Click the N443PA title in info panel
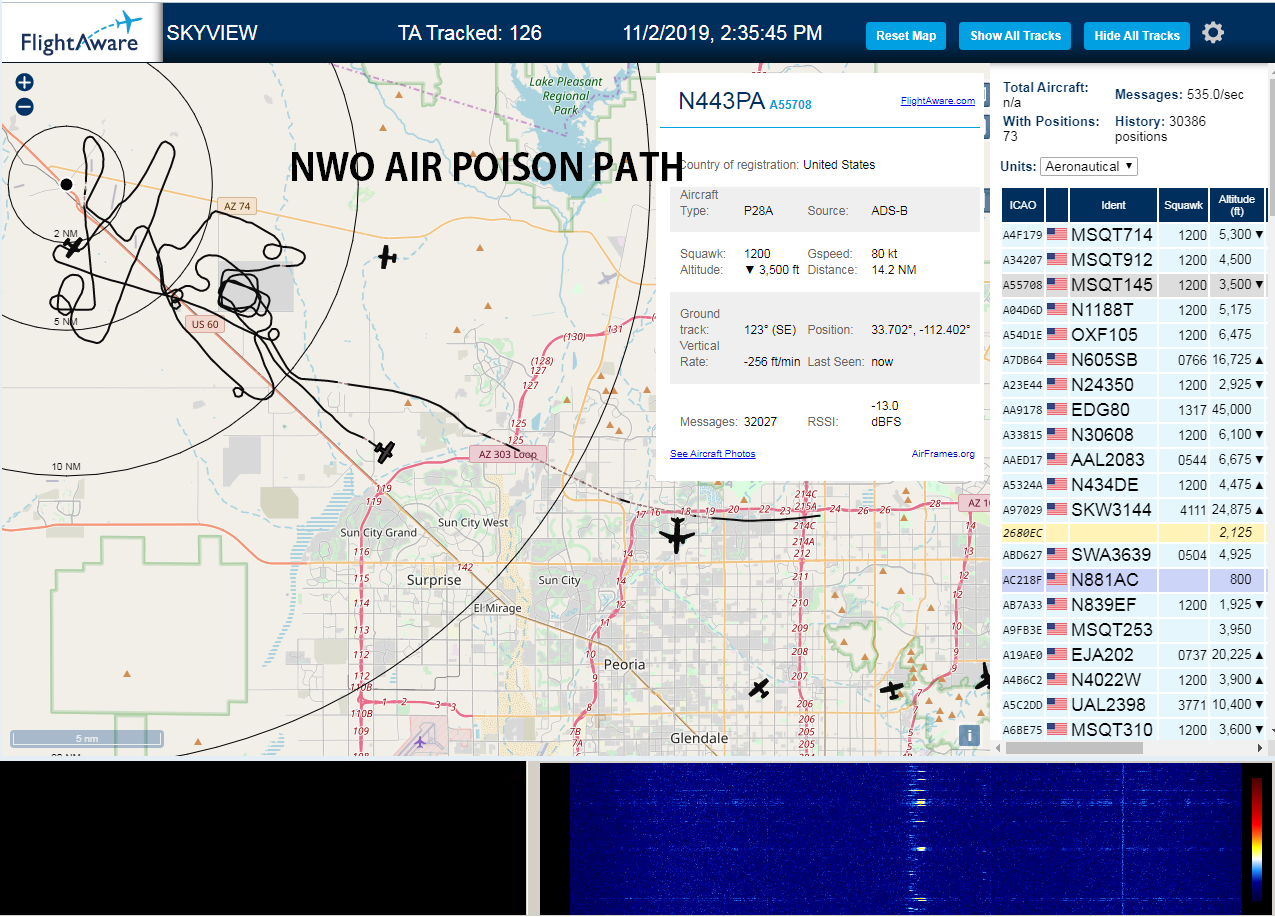 721,101
